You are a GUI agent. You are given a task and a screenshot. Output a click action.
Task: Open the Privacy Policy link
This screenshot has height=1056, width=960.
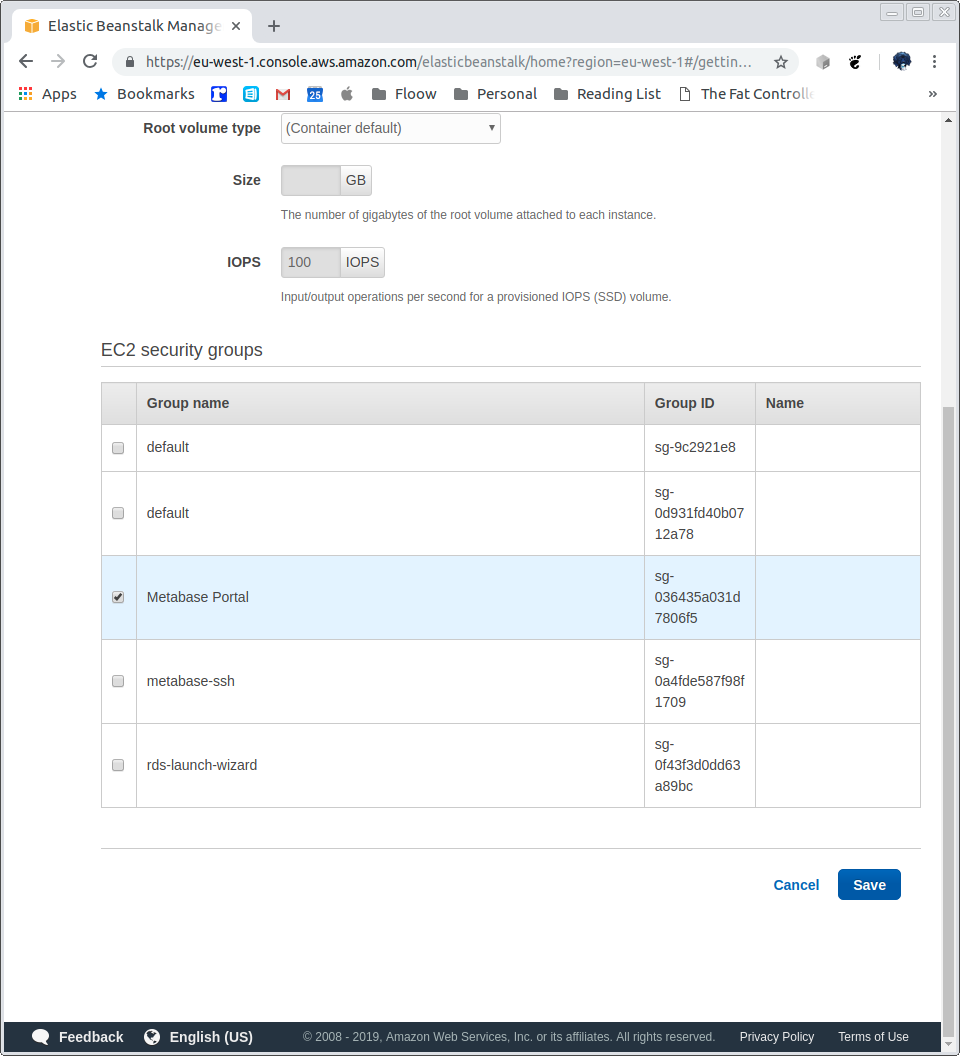click(777, 1036)
